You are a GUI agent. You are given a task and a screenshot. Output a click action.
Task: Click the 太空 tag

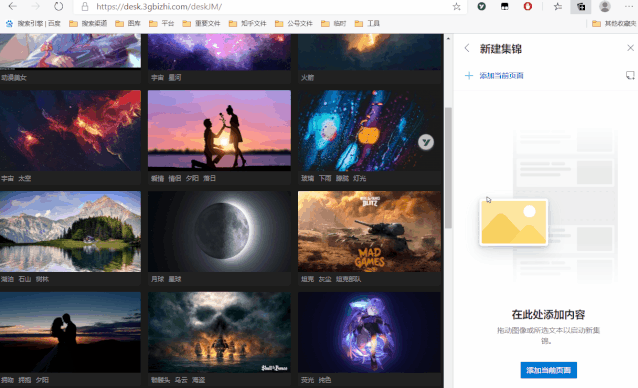point(24,178)
